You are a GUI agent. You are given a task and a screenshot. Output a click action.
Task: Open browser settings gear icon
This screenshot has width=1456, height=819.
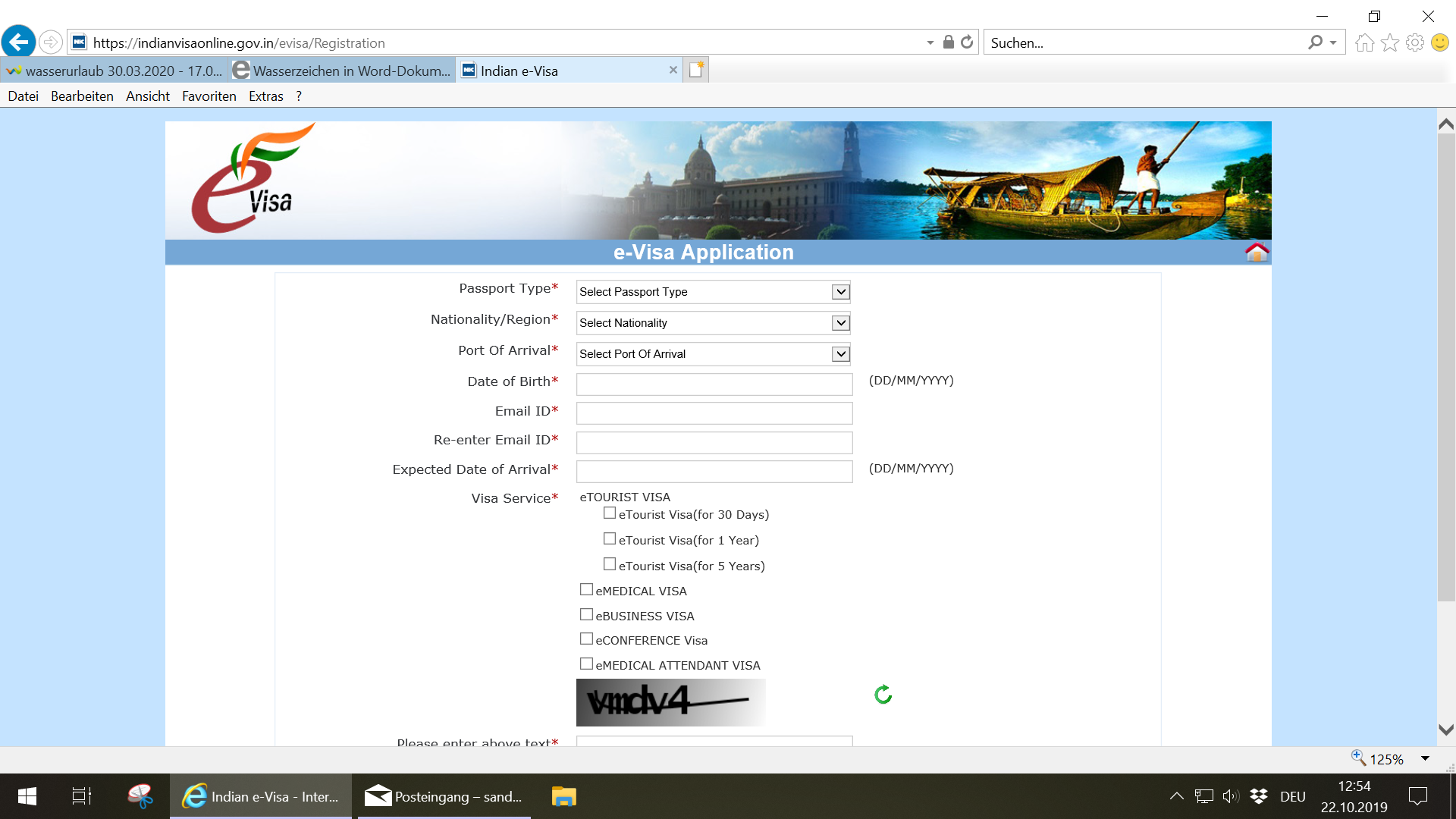(1415, 43)
